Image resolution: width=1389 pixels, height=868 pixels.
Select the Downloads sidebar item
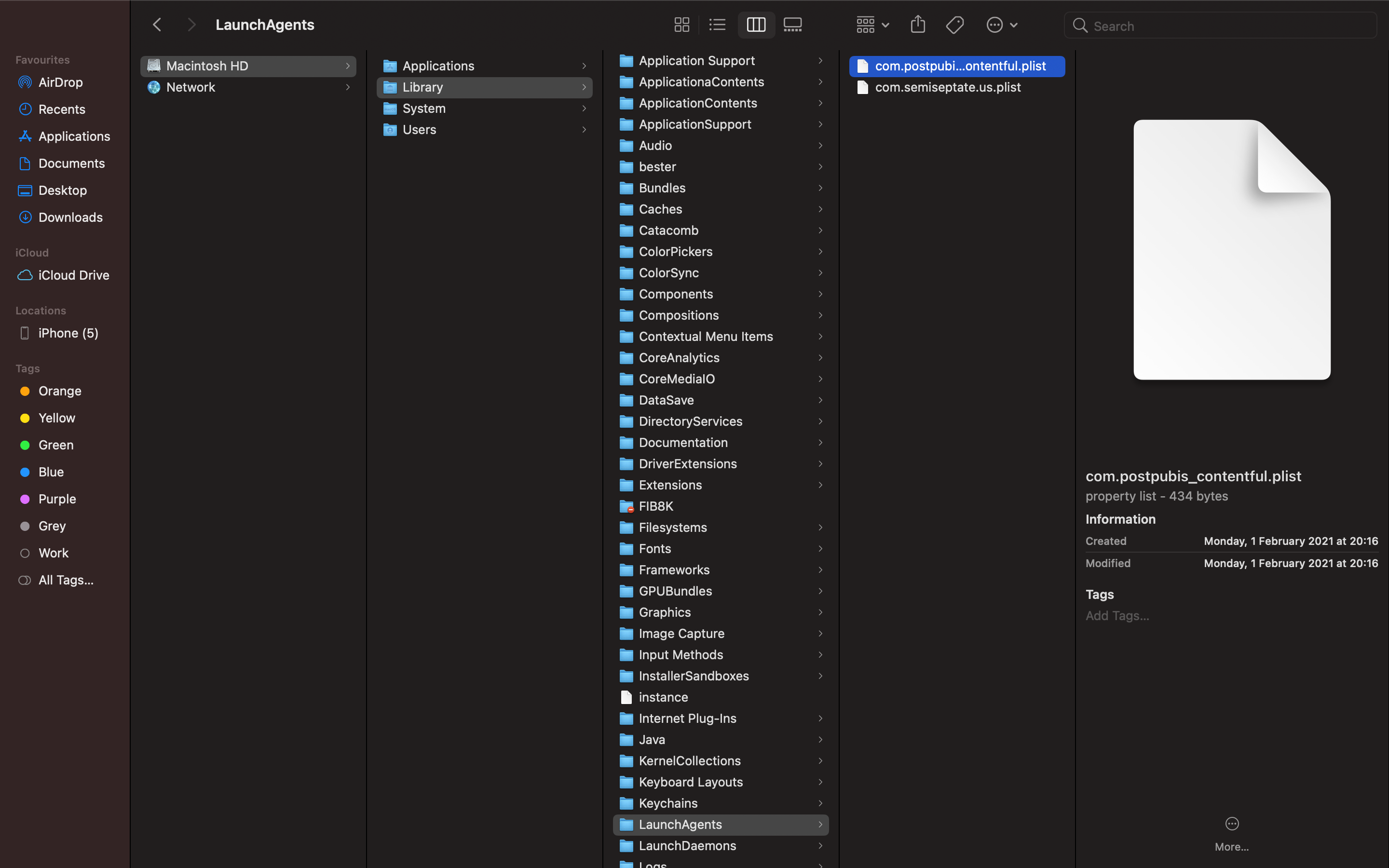70,217
